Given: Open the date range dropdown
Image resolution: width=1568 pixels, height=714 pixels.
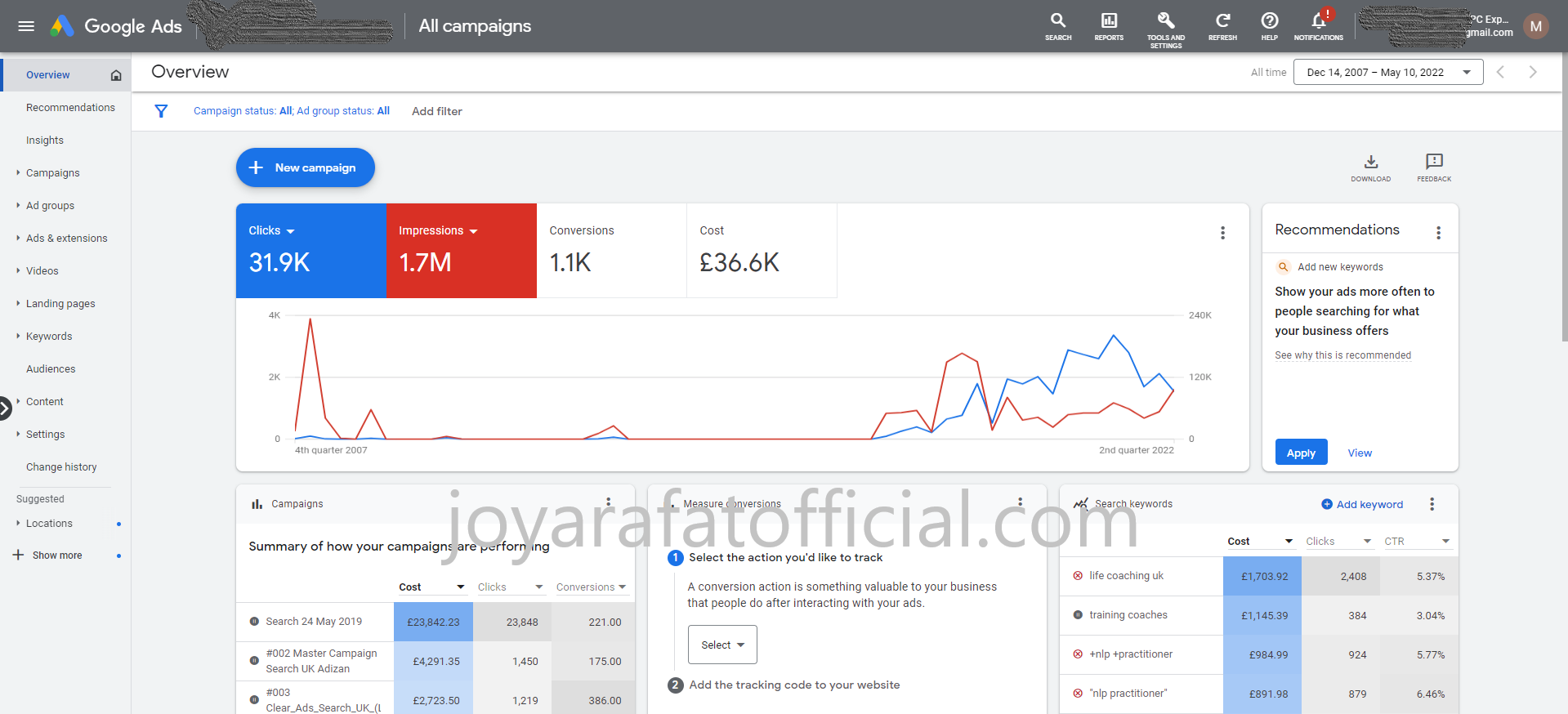Looking at the screenshot, I should (1388, 72).
